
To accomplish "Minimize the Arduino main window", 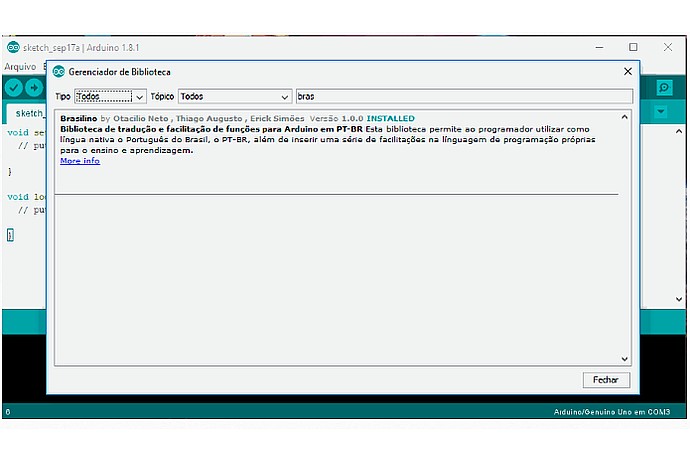I will pyautogui.click(x=599, y=47).
